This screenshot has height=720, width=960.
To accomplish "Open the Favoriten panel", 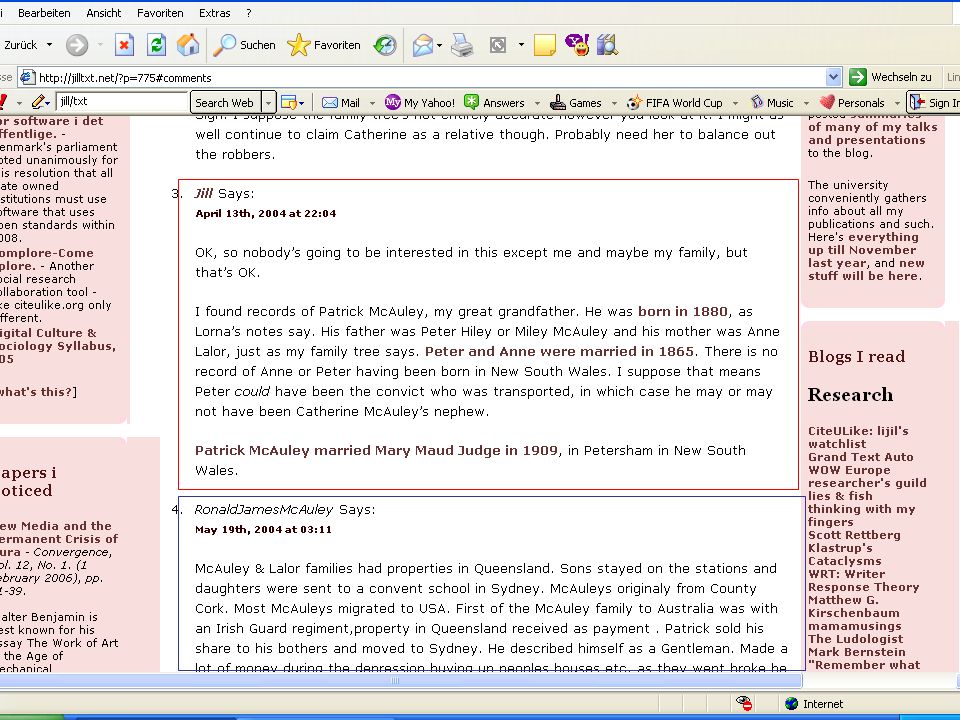I will [324, 45].
